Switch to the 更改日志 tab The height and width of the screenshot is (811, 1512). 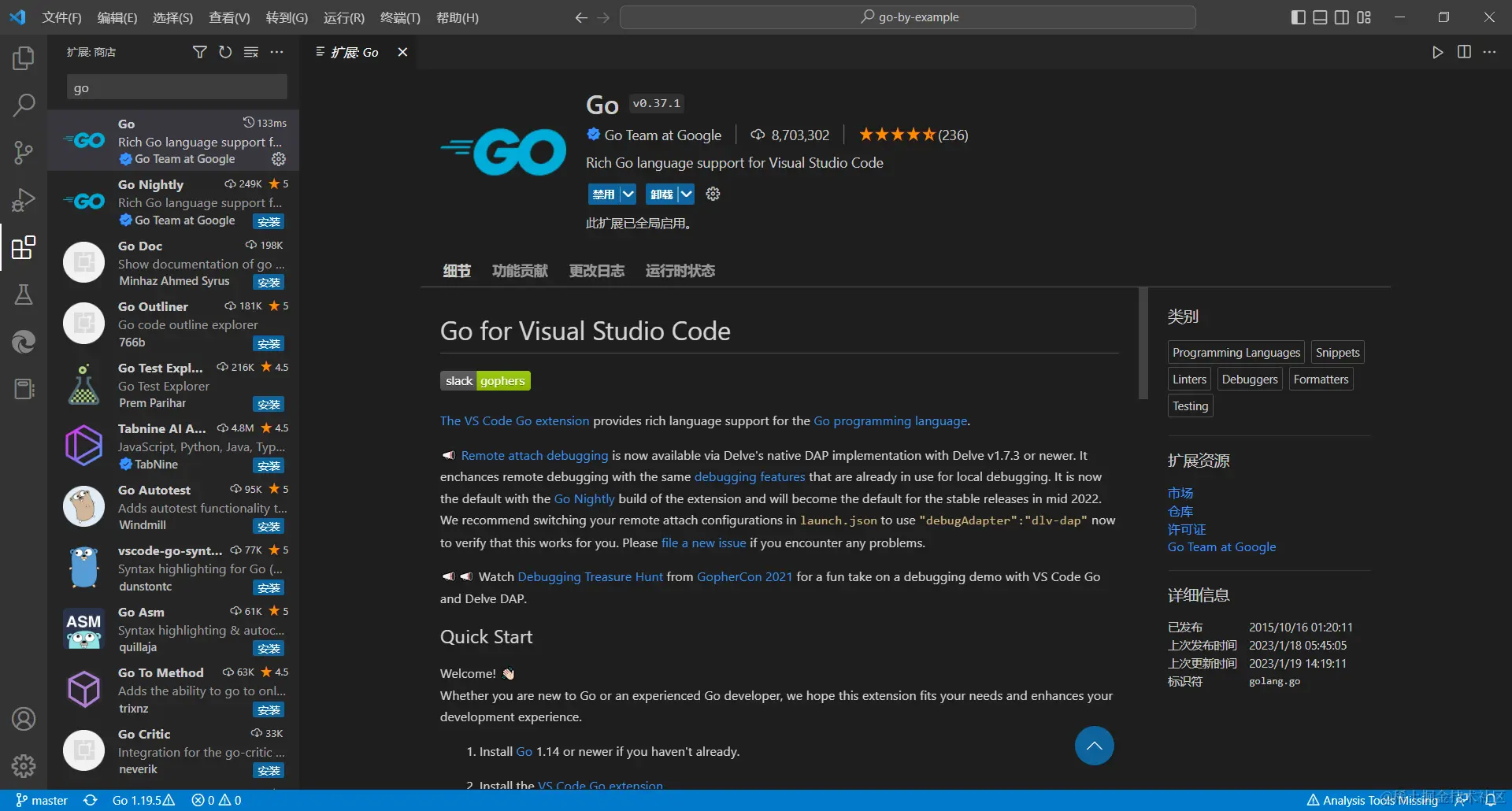tap(596, 271)
